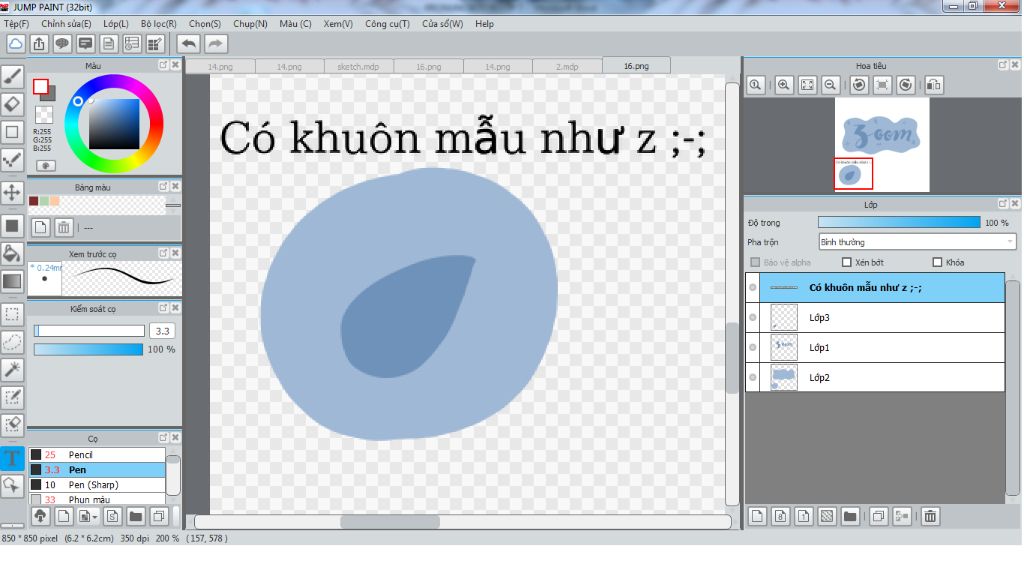
Task: Toggle visibility of layer Lớp2
Action: tap(752, 377)
